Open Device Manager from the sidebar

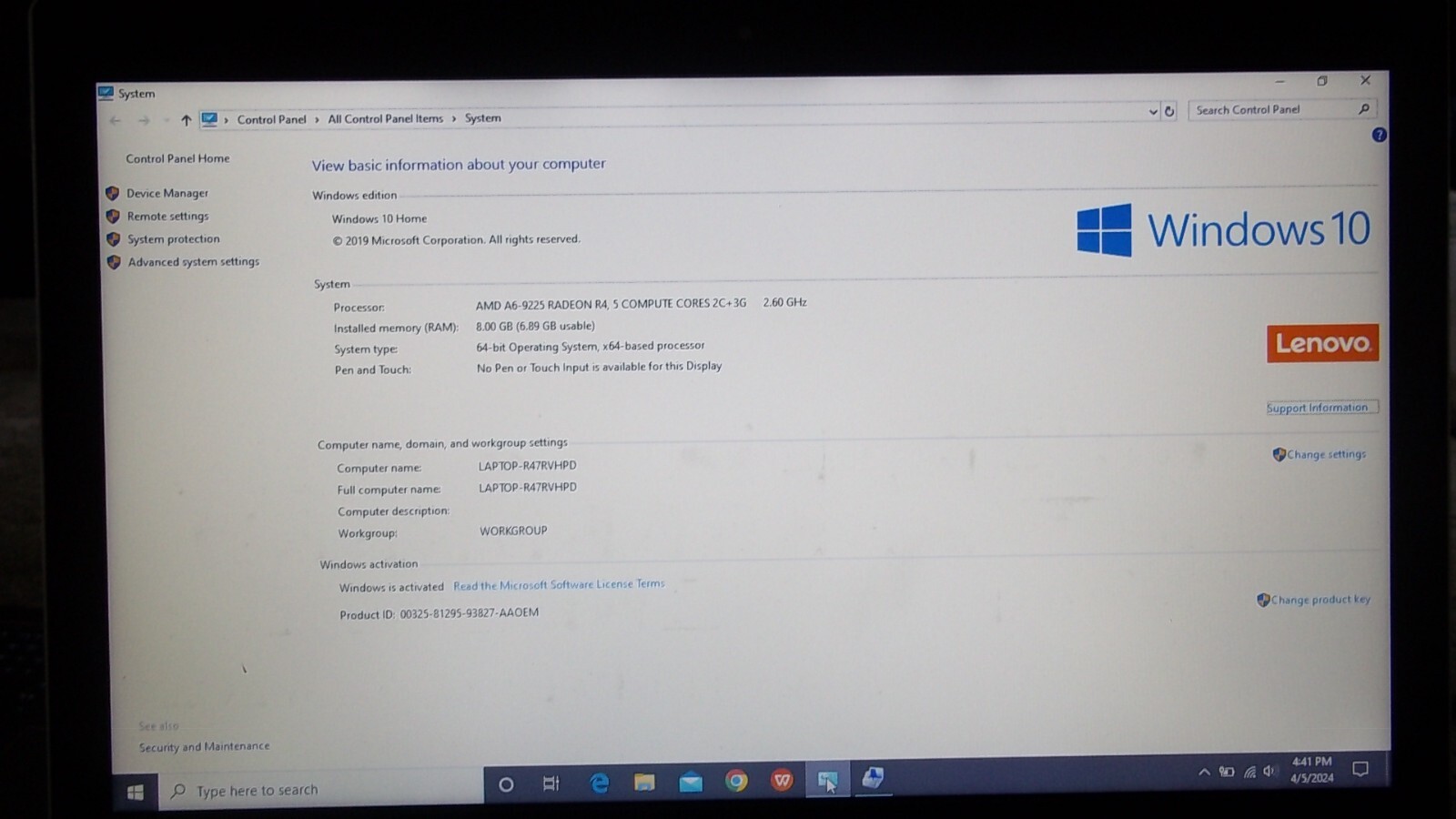[x=167, y=193]
